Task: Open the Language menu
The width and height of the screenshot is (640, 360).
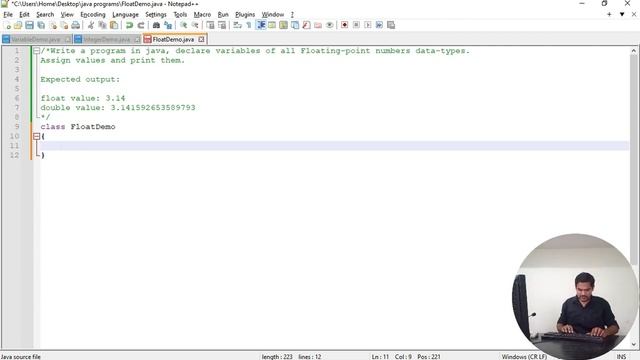Action: (x=125, y=14)
